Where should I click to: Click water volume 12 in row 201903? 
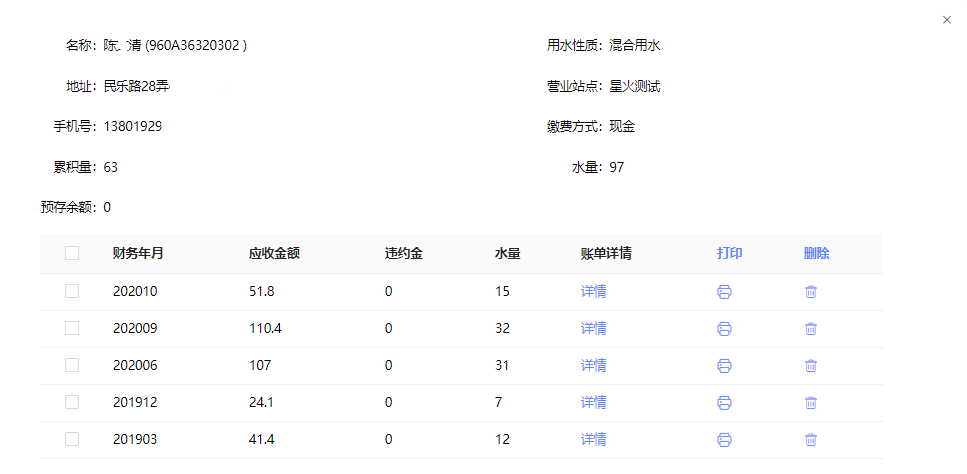pos(502,439)
